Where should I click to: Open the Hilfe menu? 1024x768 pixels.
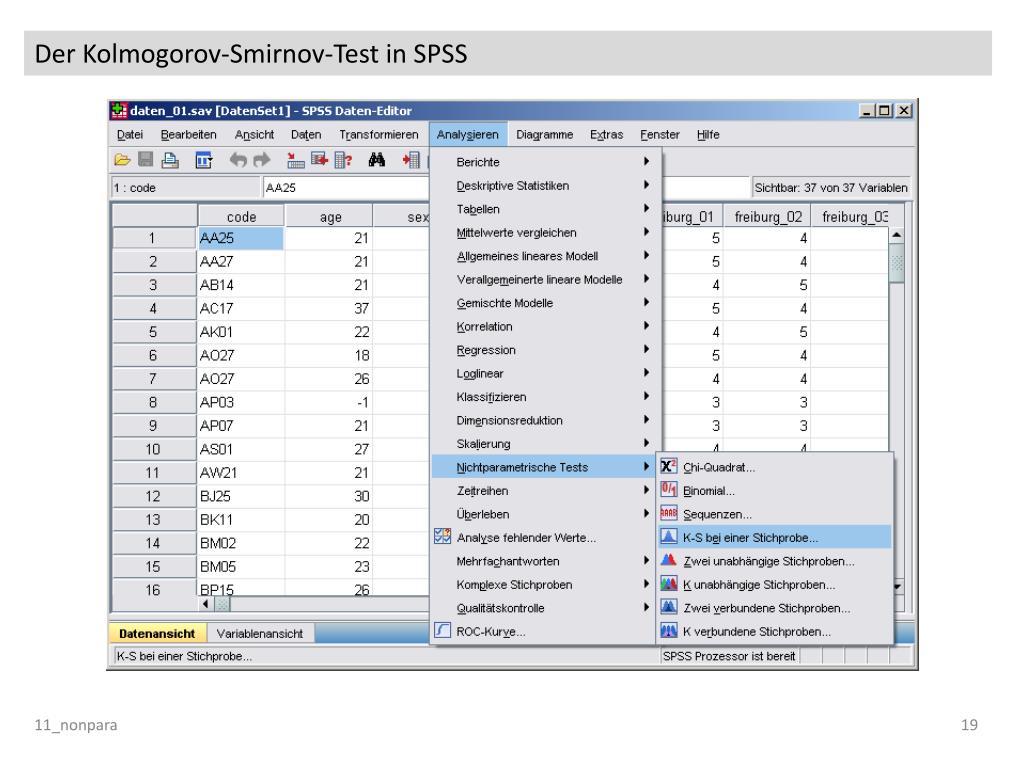click(x=708, y=135)
